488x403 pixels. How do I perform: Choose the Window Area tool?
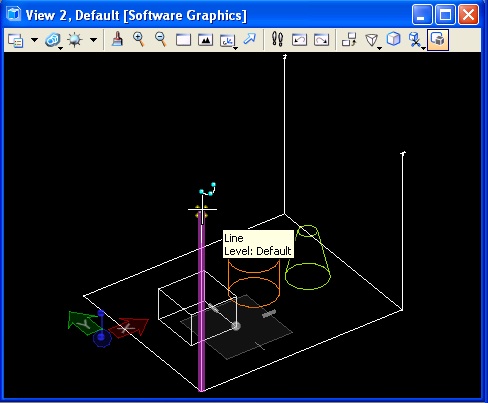(183, 40)
